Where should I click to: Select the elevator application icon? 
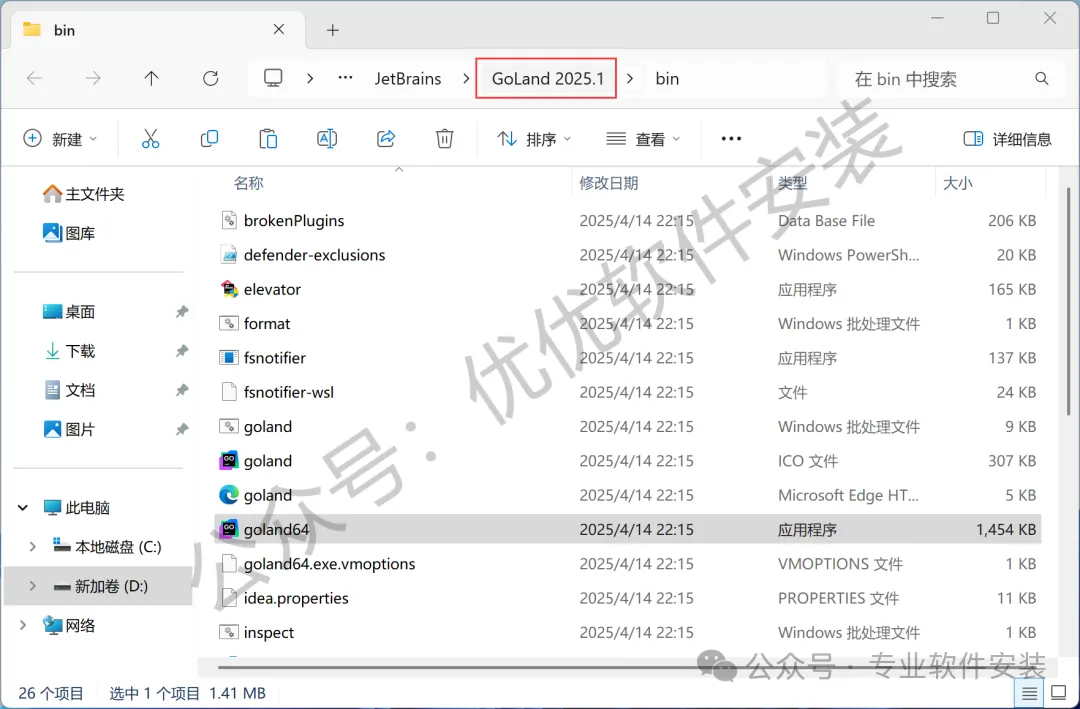coord(229,289)
